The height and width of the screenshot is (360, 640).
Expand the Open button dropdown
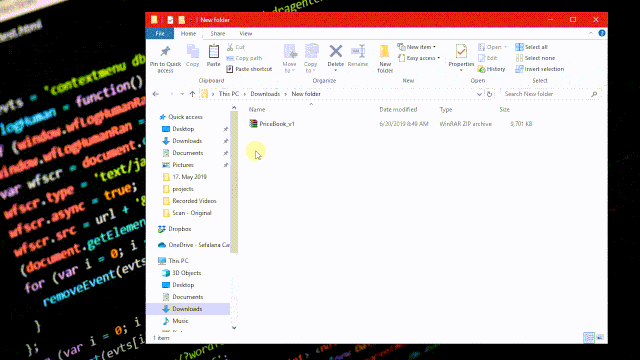click(505, 47)
